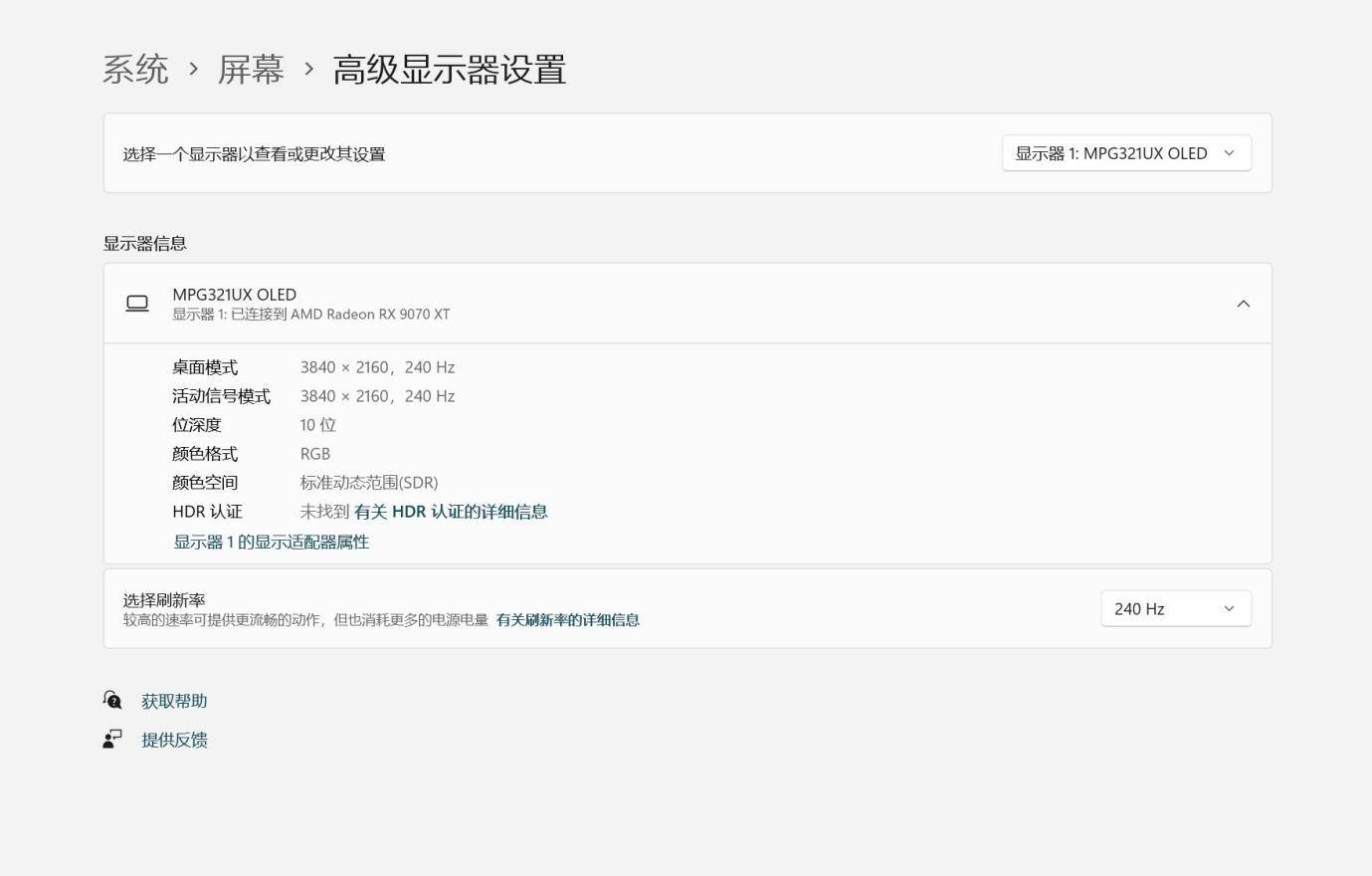Go back to 系统 in breadcrumb
1372x876 pixels.
pyautogui.click(x=135, y=70)
